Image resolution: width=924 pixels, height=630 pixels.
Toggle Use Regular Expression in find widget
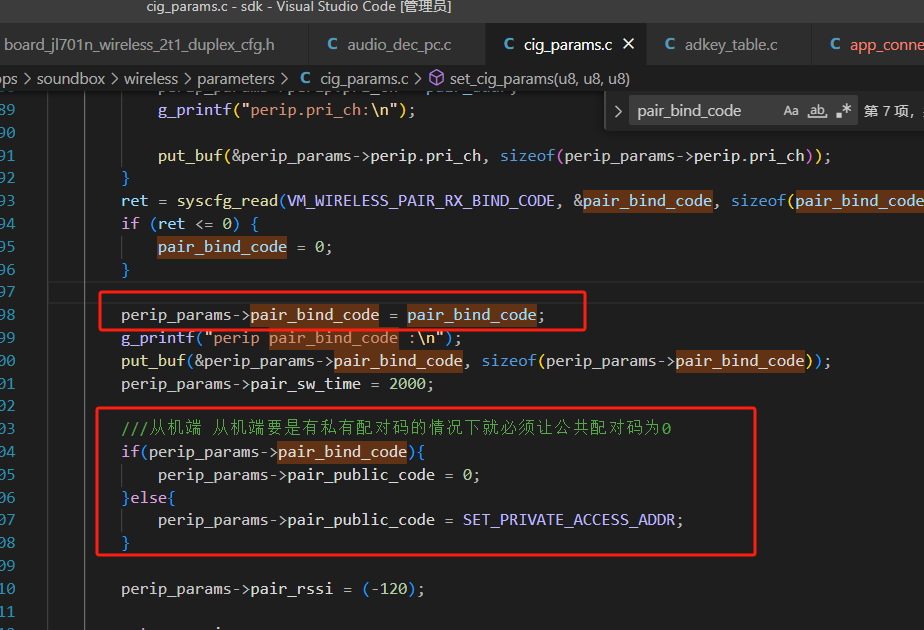(843, 111)
